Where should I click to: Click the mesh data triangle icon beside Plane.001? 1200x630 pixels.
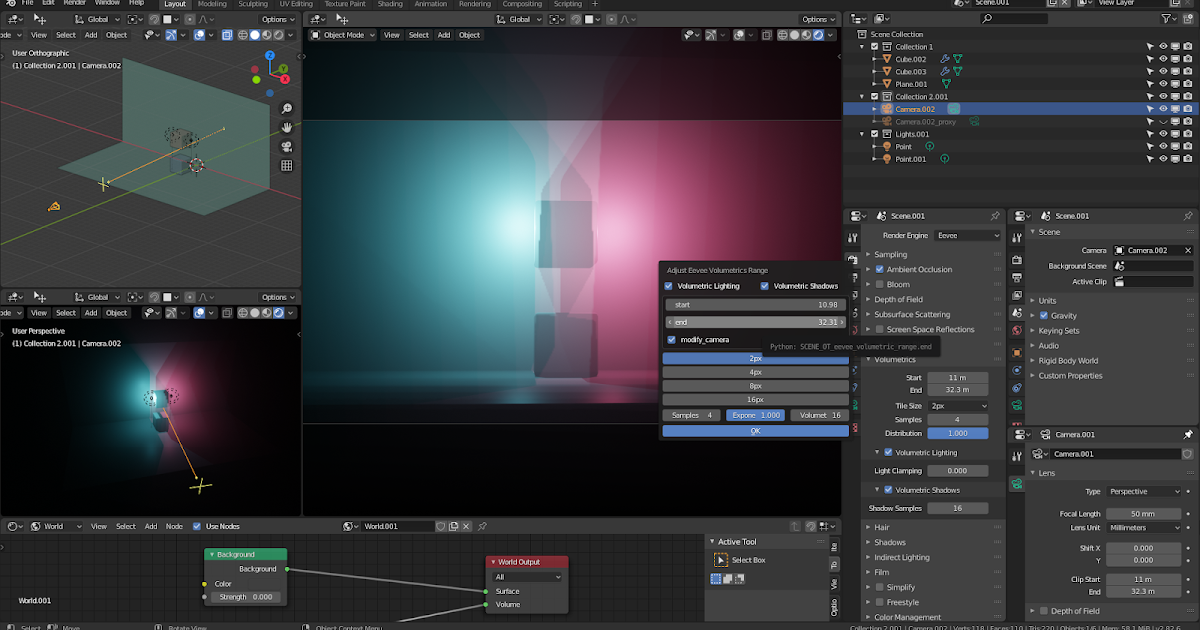[945, 84]
